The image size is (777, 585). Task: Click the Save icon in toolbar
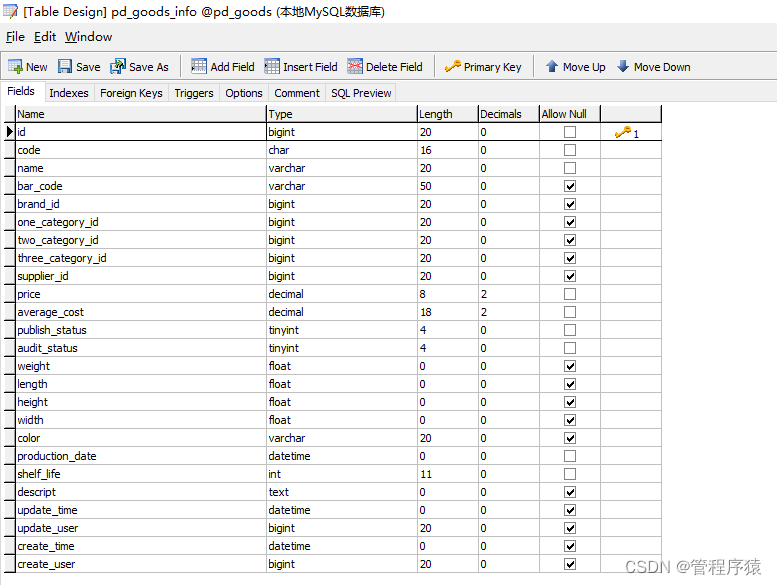65,66
